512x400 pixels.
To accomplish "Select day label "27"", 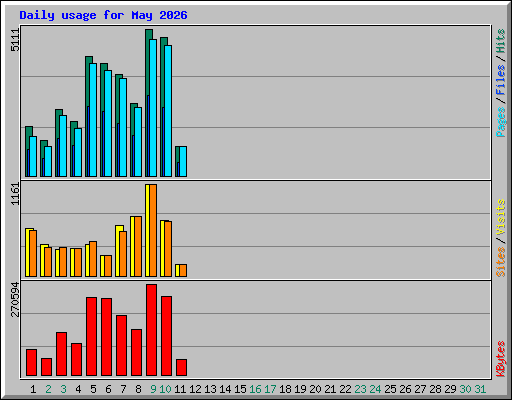I will click(x=420, y=389).
